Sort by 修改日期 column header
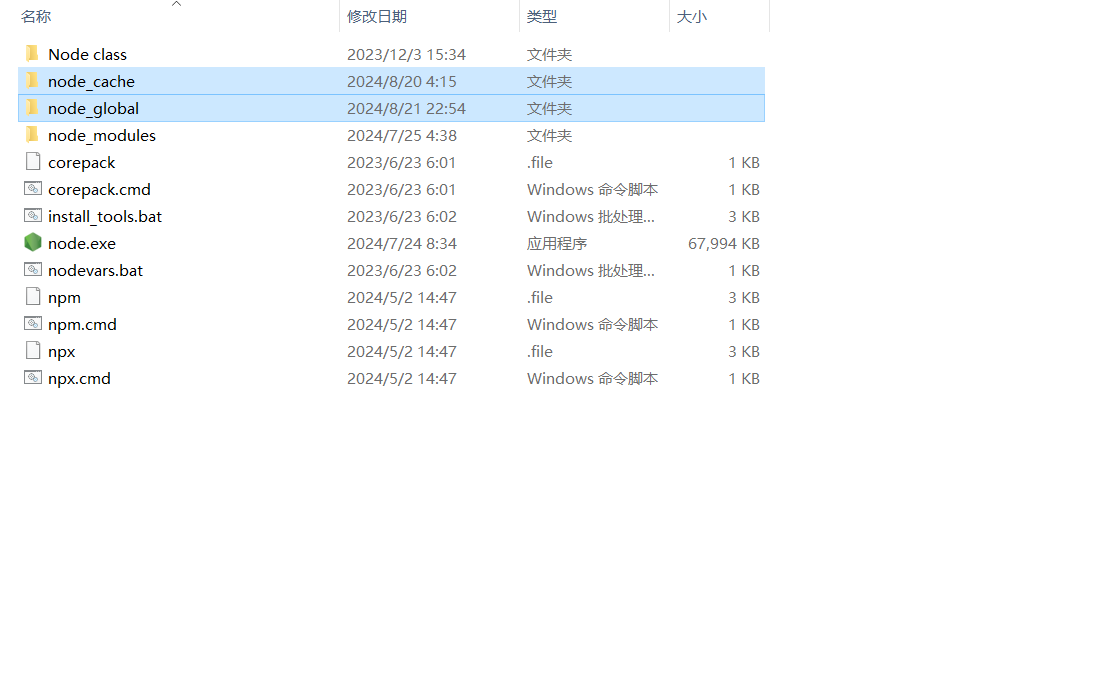Image resolution: width=1093 pixels, height=673 pixels. point(377,17)
